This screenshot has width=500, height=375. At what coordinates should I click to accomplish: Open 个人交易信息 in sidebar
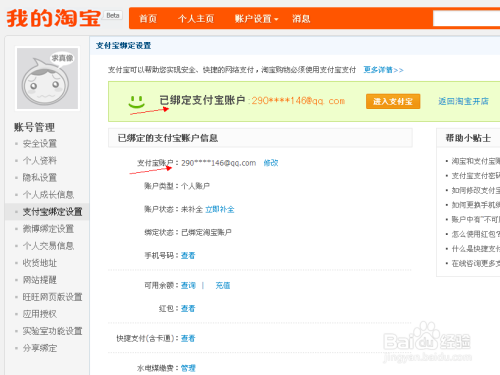pyautogui.click(x=48, y=246)
